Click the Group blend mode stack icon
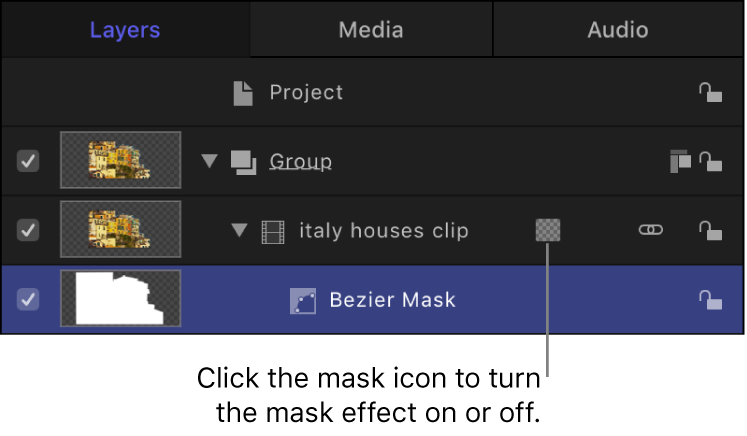 (x=680, y=161)
